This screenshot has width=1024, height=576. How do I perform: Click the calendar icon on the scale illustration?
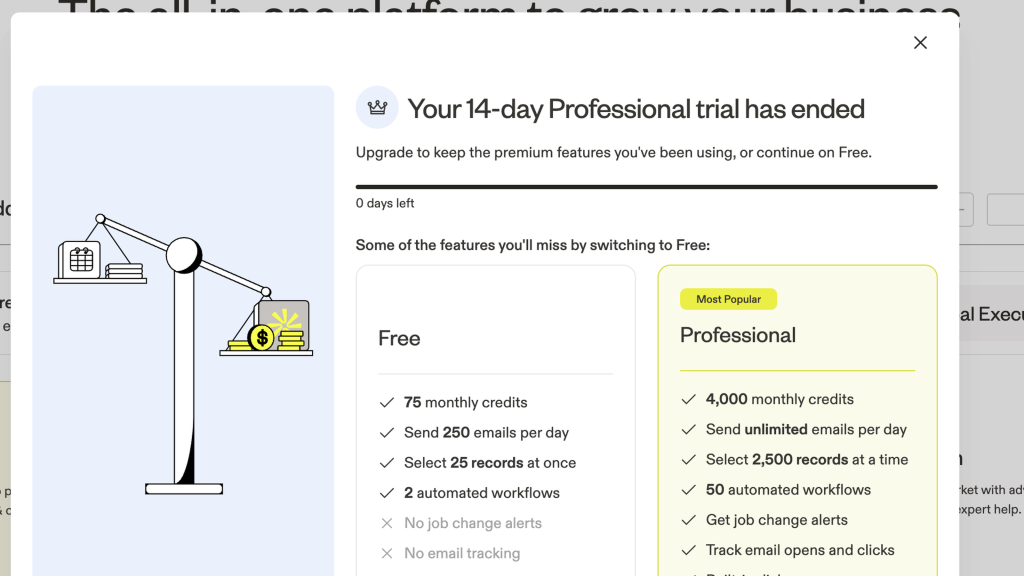coord(79,259)
